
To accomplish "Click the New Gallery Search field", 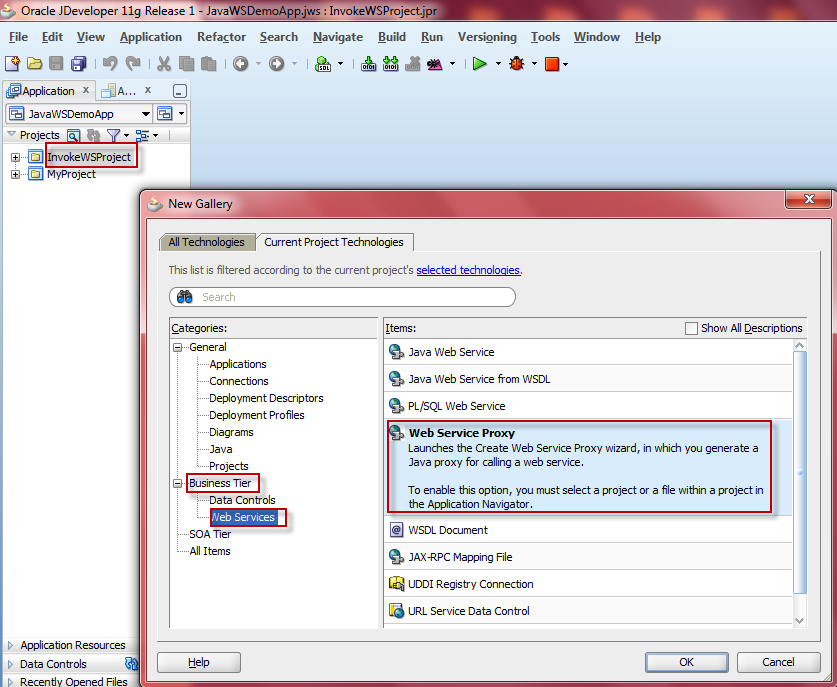I will (343, 297).
